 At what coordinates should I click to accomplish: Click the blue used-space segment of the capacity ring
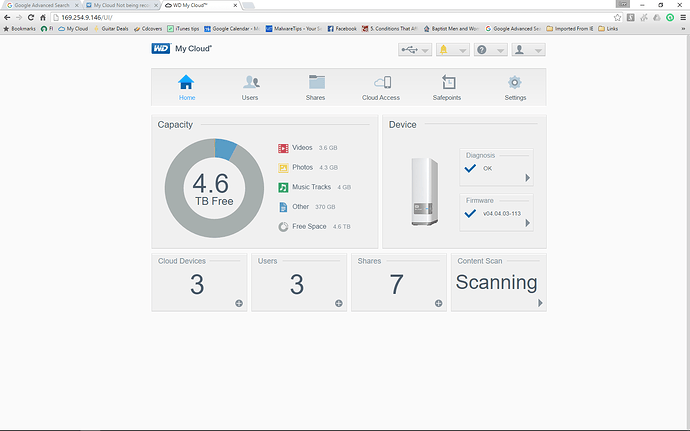pos(225,149)
